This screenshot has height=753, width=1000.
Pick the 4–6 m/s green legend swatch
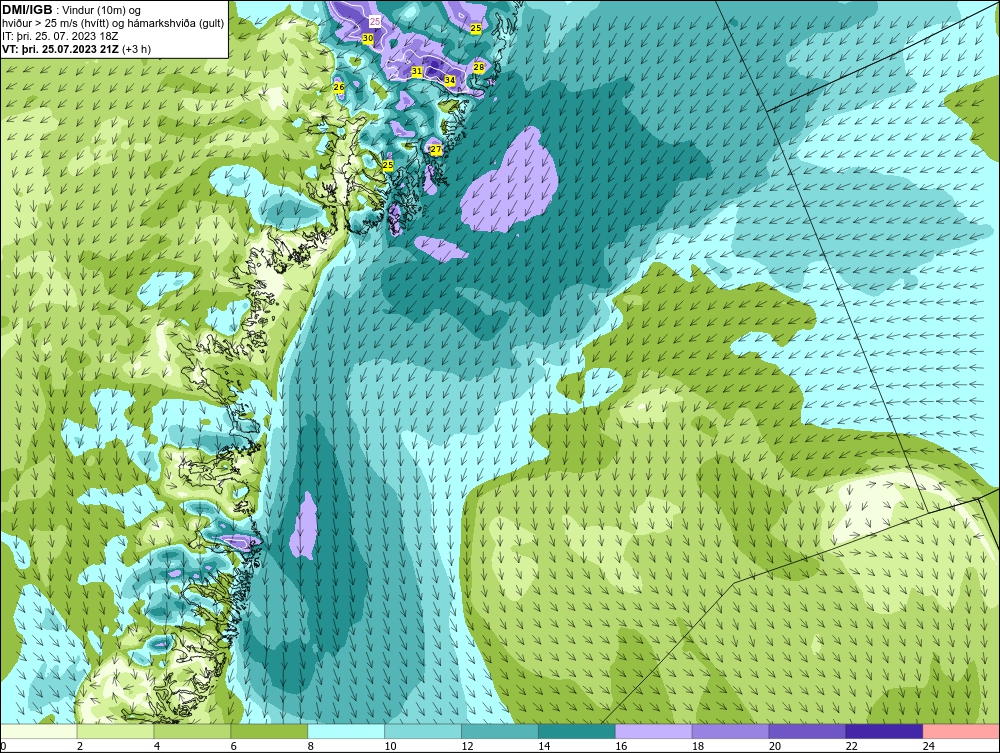point(192,731)
